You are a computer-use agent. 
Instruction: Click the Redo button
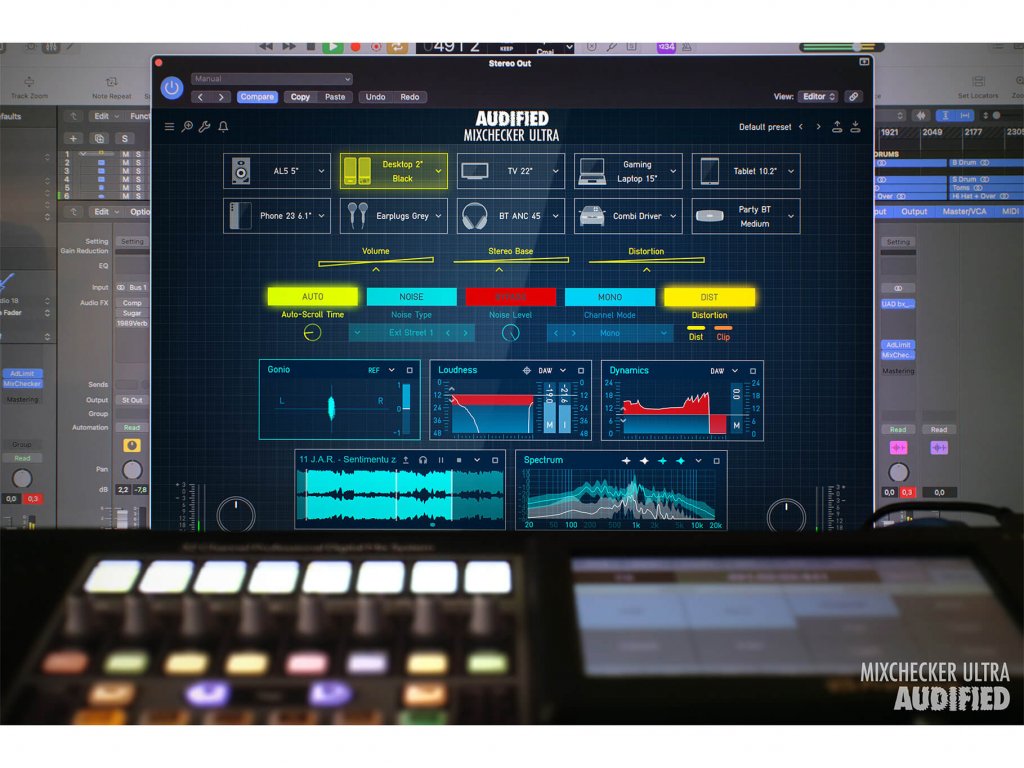409,97
